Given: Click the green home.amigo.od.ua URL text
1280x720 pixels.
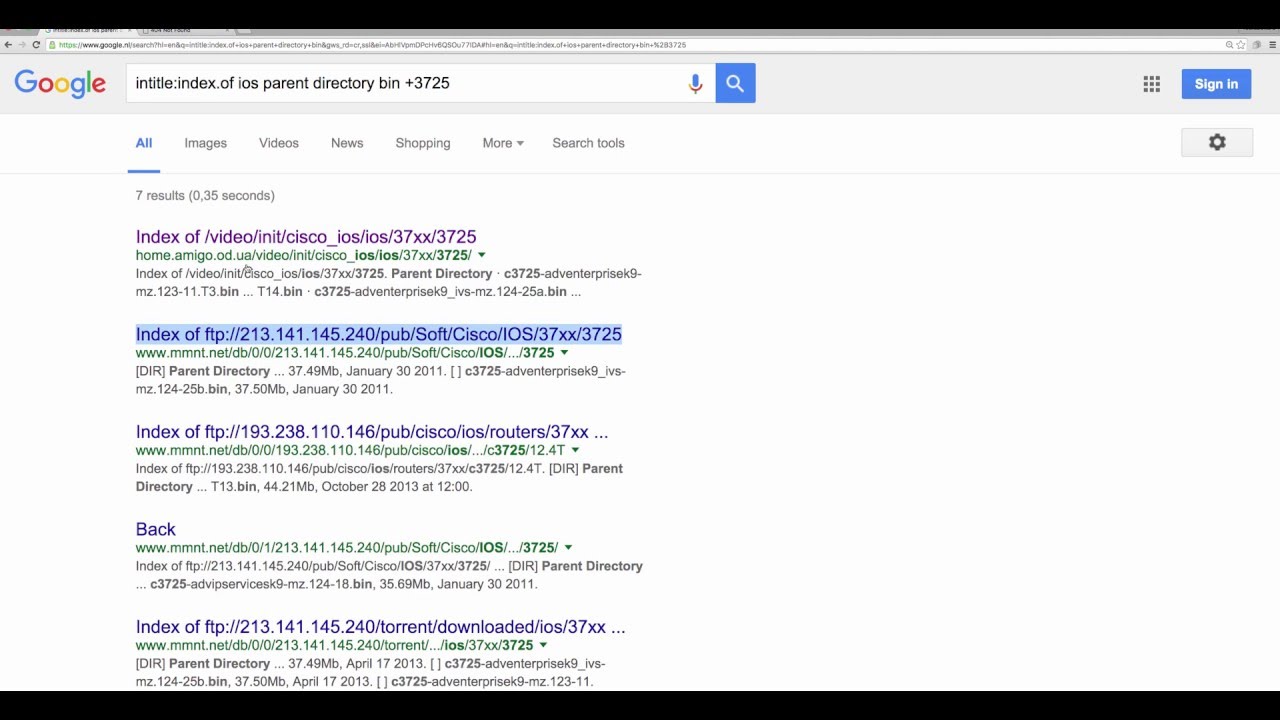Looking at the screenshot, I should (303, 255).
